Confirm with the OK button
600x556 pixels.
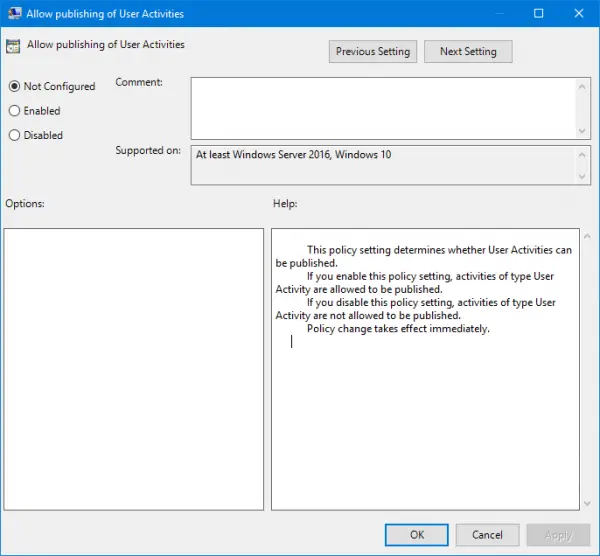tap(417, 535)
